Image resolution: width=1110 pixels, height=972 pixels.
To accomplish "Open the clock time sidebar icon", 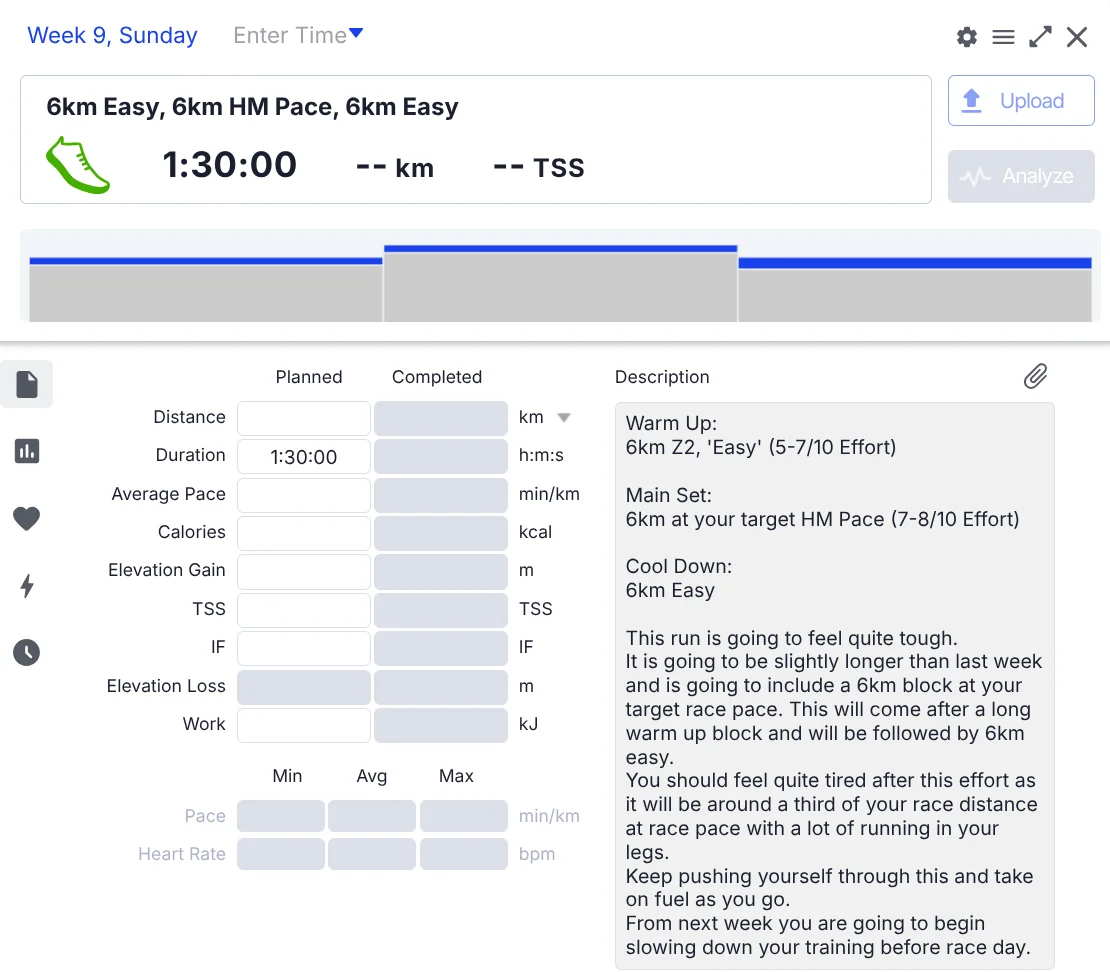I will (27, 653).
